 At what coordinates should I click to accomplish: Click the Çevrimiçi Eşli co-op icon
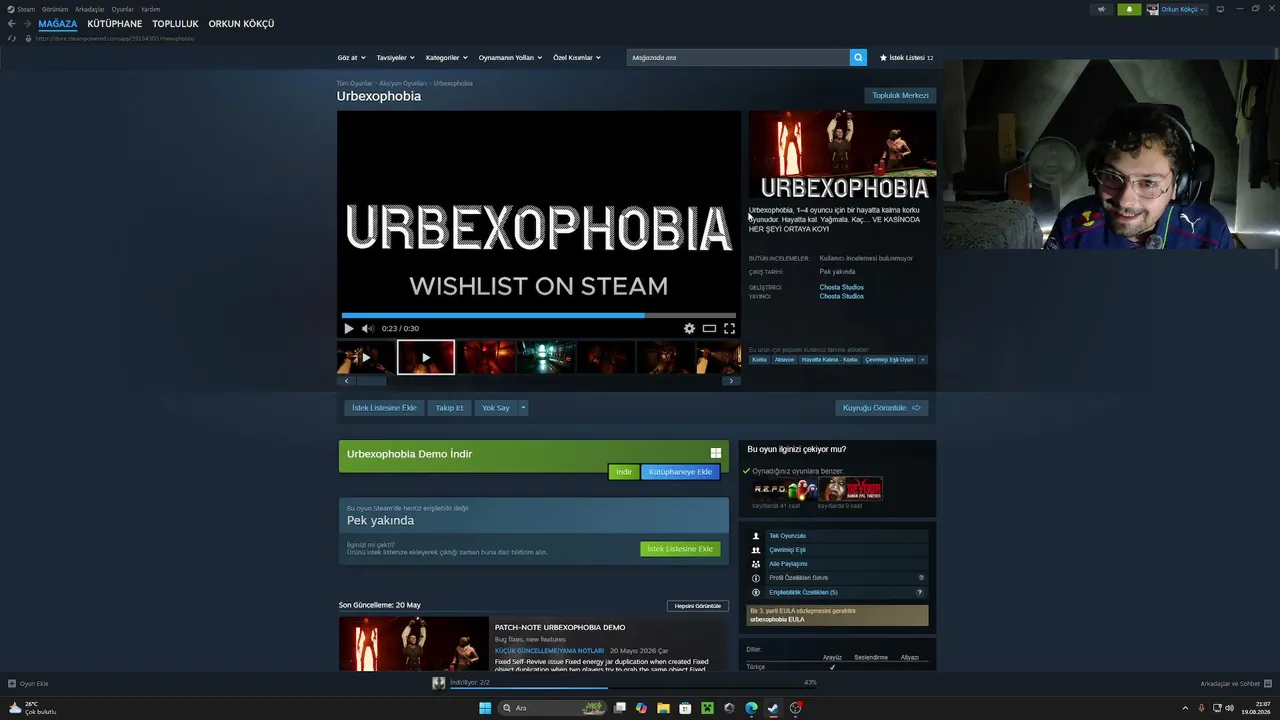tap(756, 550)
